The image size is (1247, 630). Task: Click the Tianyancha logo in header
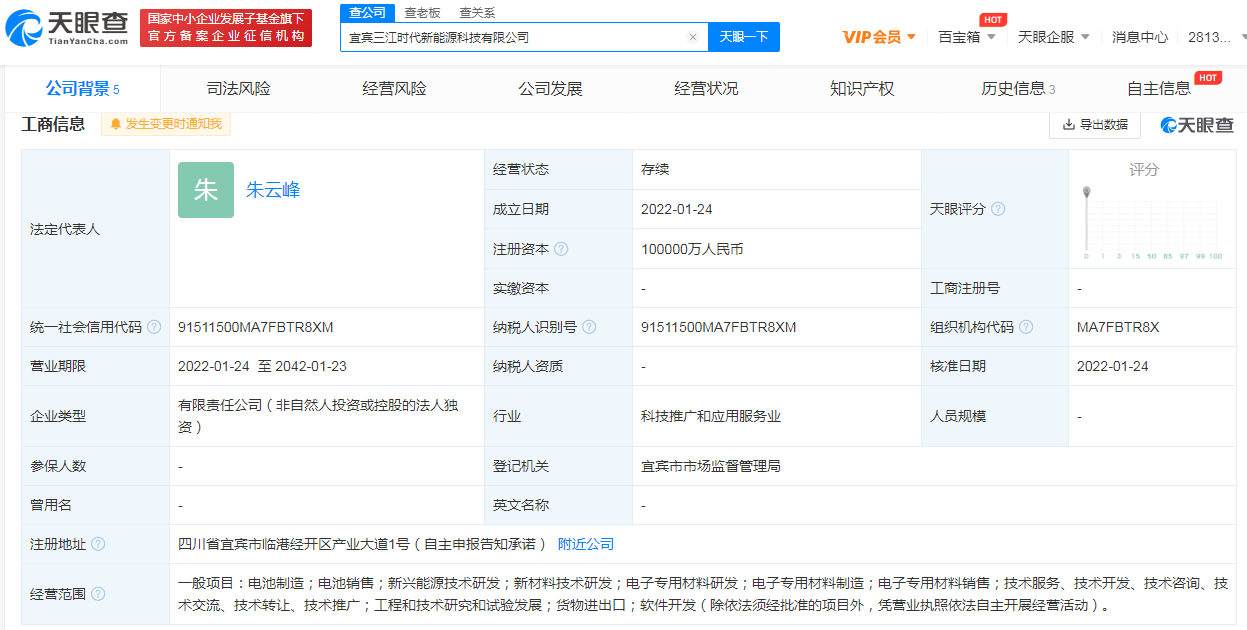click(x=67, y=28)
